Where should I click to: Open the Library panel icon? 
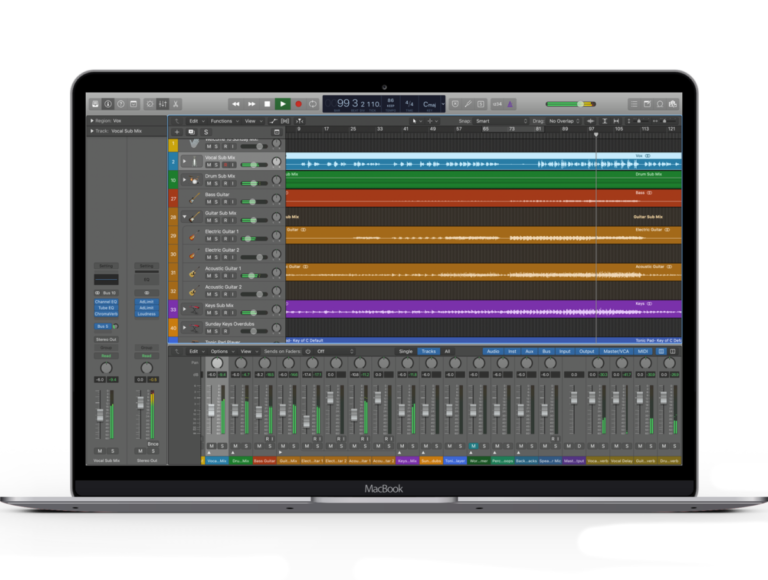click(x=96, y=104)
